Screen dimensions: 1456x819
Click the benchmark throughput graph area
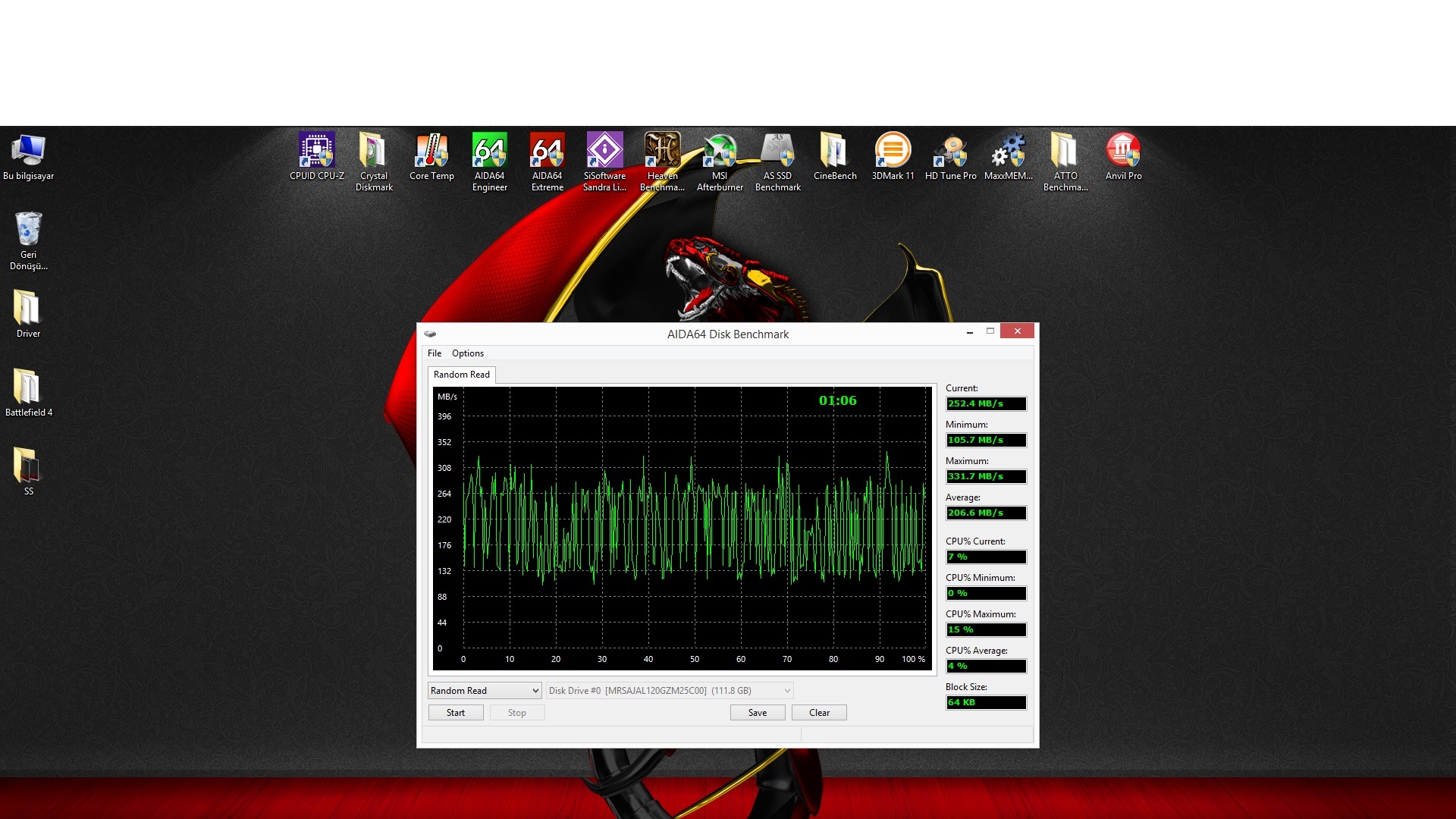tap(682, 529)
